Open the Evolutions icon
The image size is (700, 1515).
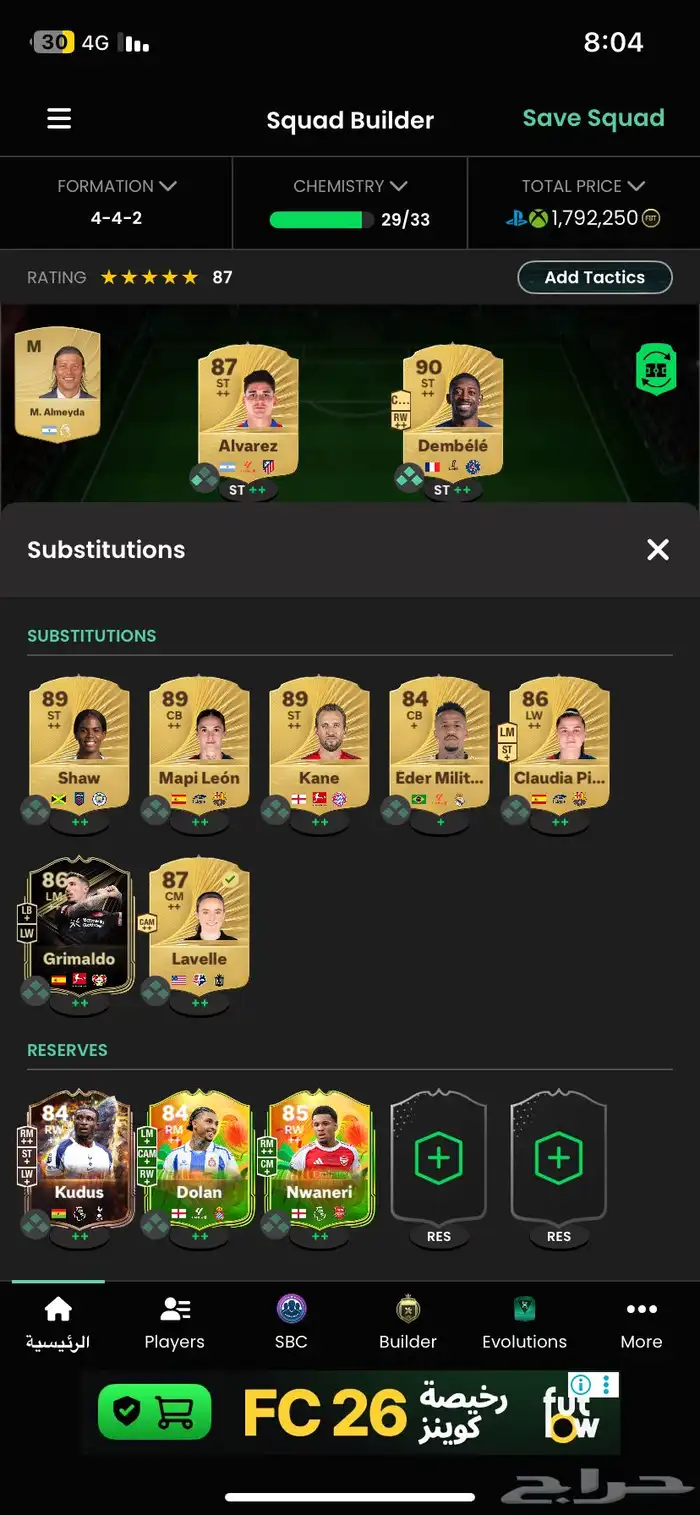(x=524, y=1308)
